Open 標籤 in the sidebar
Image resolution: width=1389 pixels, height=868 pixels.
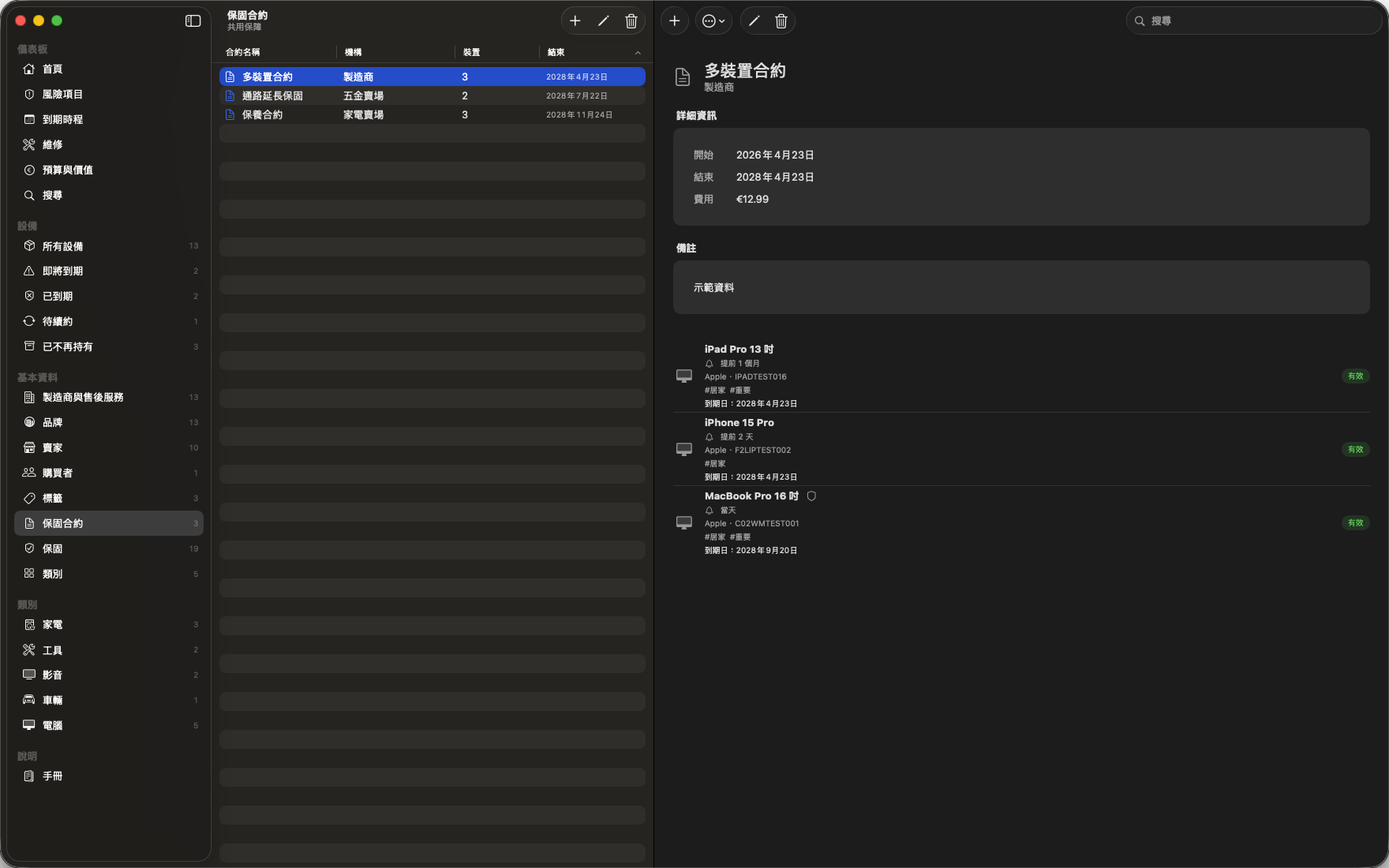109,499
